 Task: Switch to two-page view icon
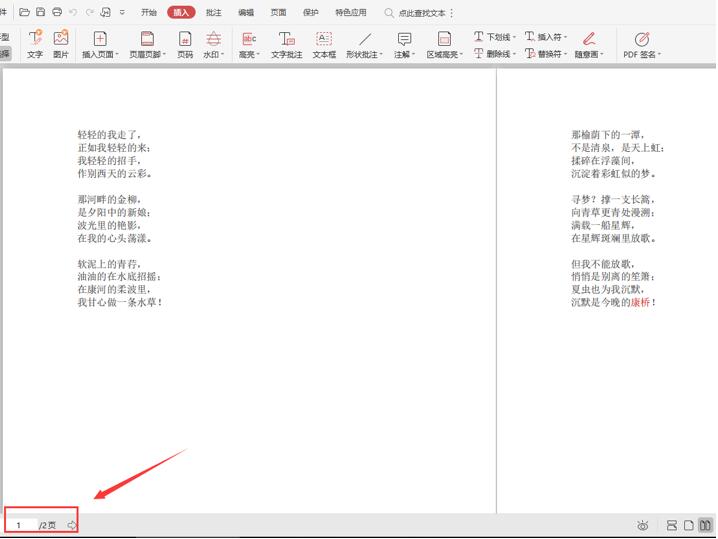(705, 525)
